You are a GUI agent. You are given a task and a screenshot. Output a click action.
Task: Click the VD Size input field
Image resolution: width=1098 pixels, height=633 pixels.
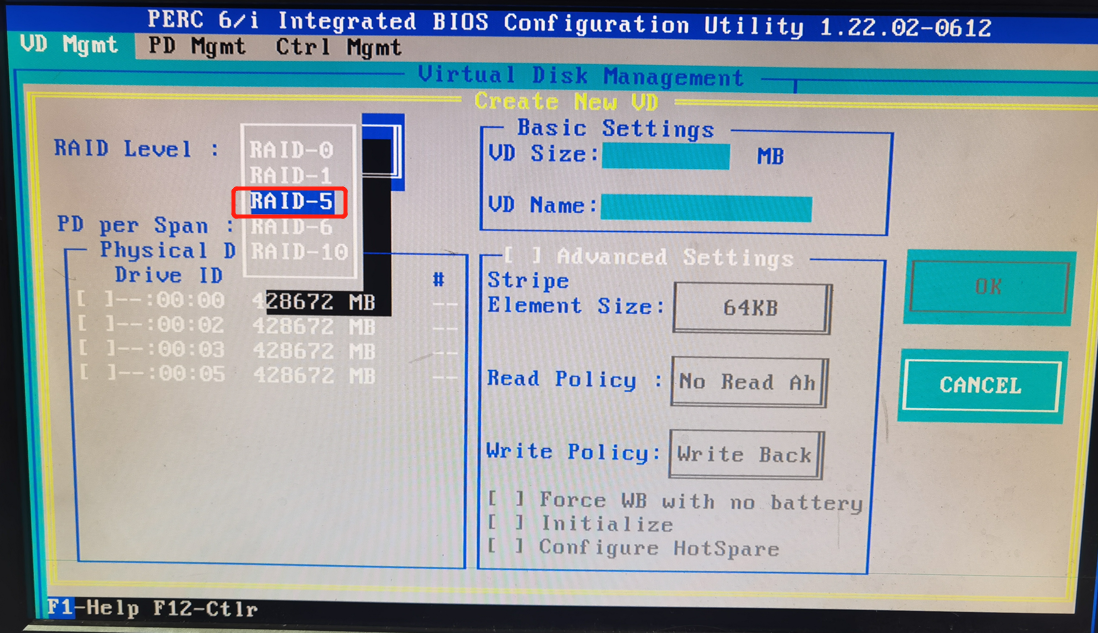[666, 156]
